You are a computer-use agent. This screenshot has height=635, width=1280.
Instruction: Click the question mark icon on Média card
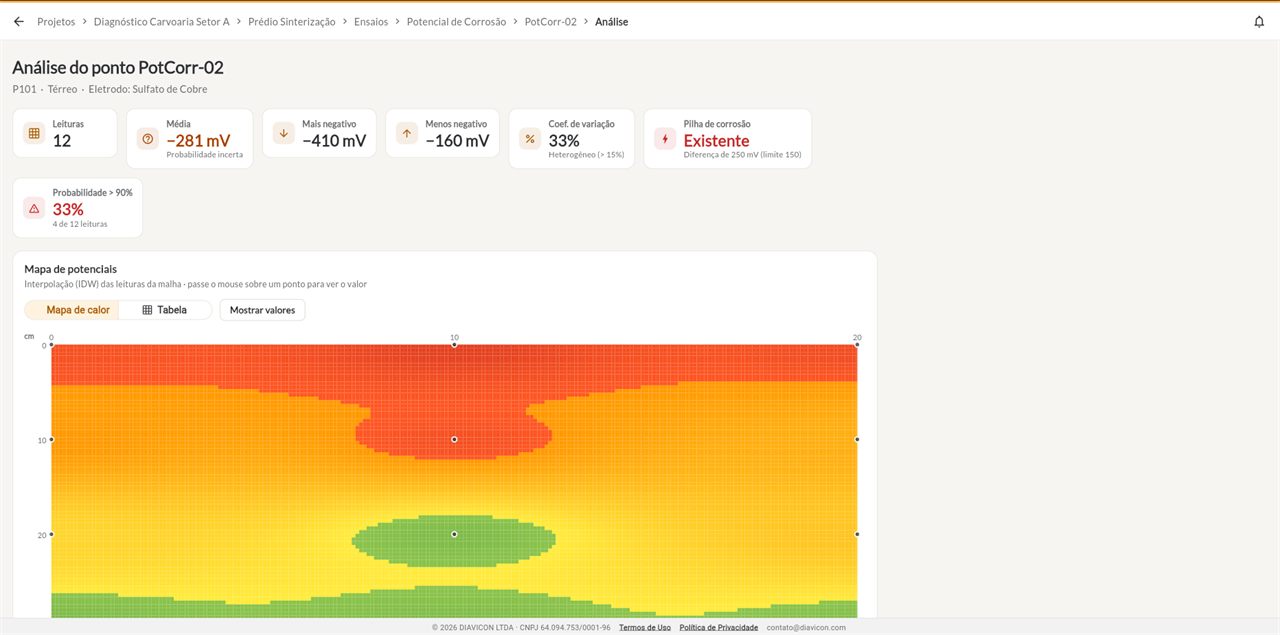pos(148,138)
